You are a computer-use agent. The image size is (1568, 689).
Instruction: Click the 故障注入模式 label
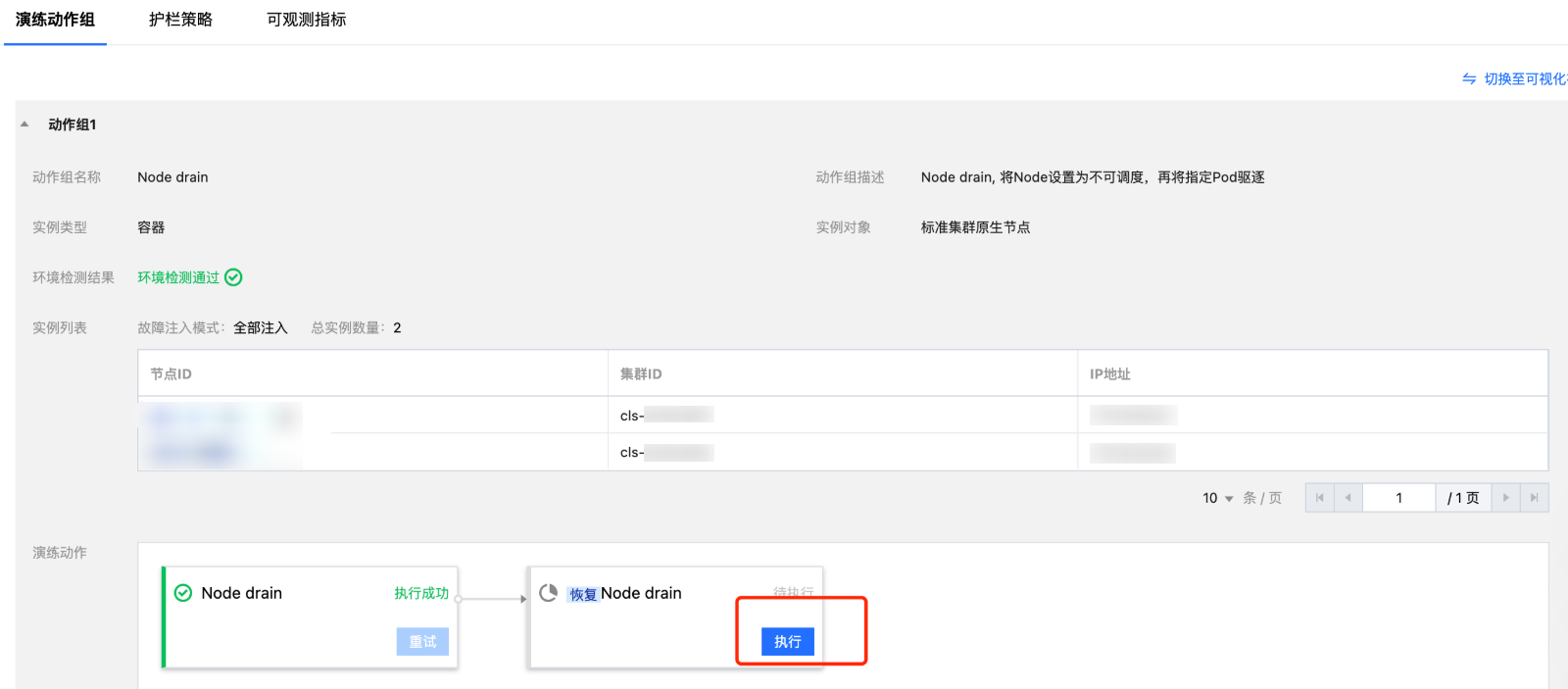(181, 327)
